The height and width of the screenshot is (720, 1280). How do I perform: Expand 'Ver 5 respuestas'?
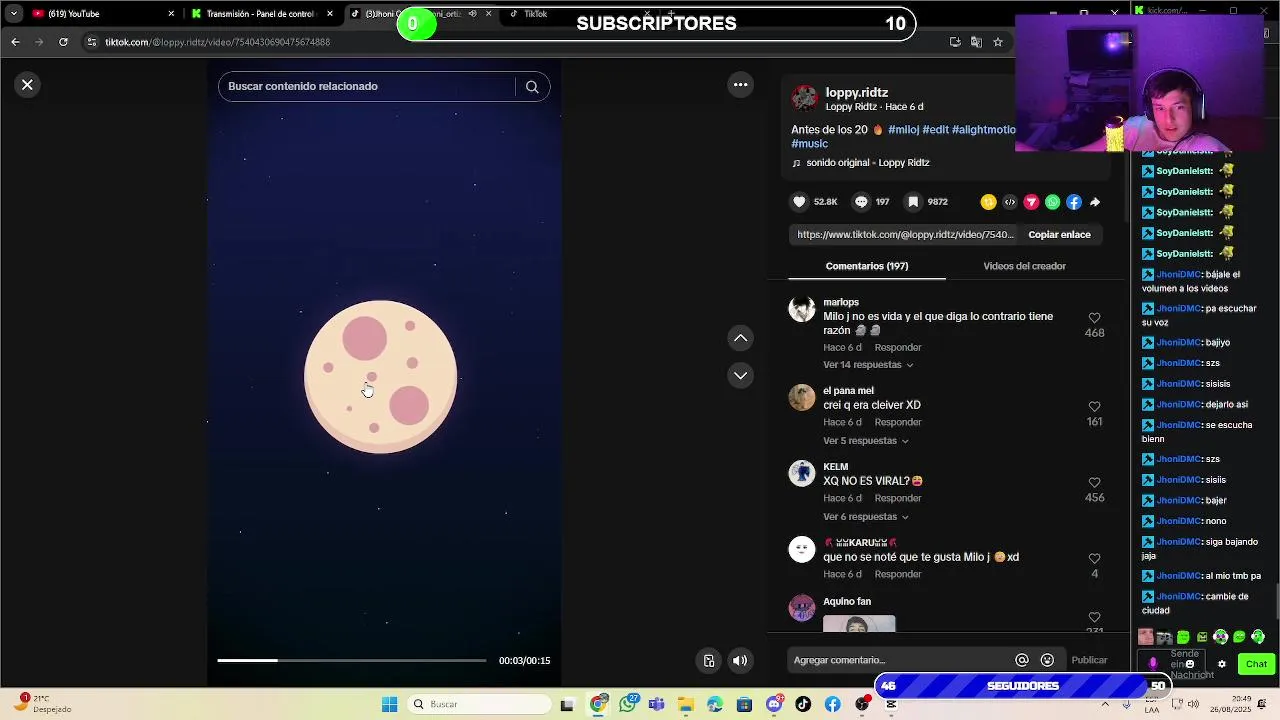866,441
